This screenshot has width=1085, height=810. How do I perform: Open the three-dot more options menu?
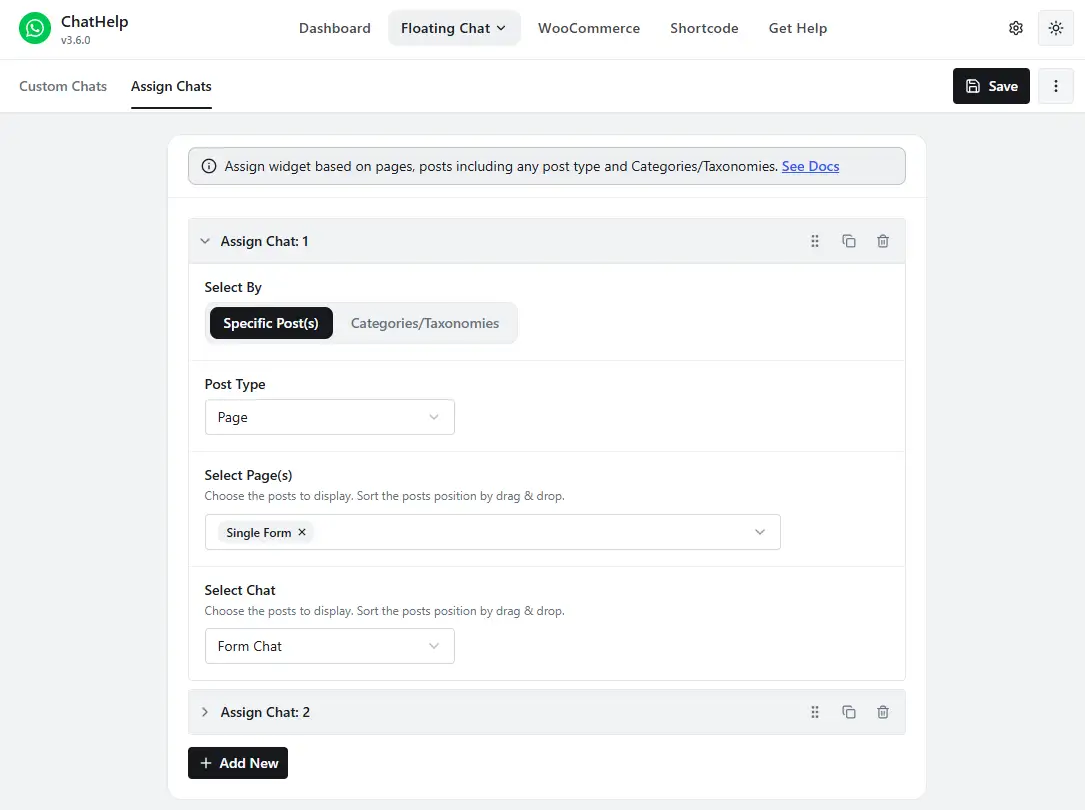coord(1056,86)
